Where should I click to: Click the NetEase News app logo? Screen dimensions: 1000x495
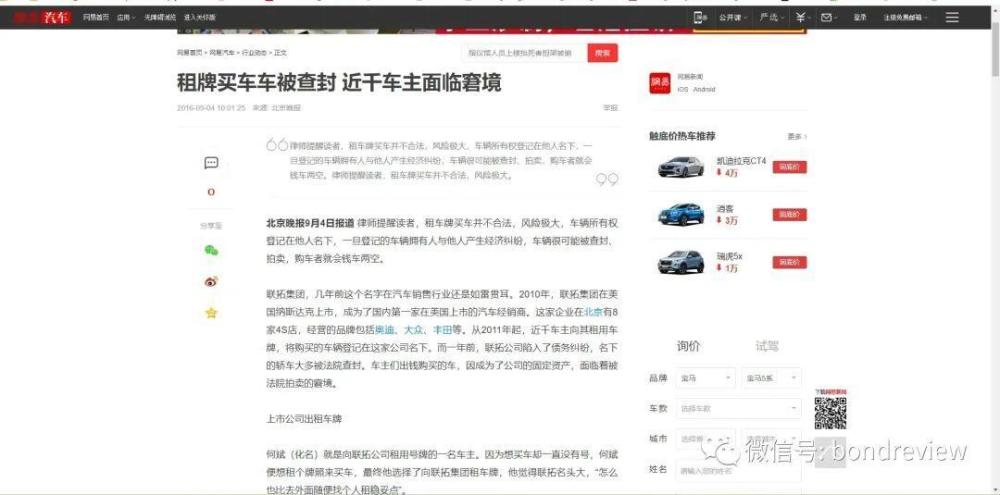click(x=660, y=82)
